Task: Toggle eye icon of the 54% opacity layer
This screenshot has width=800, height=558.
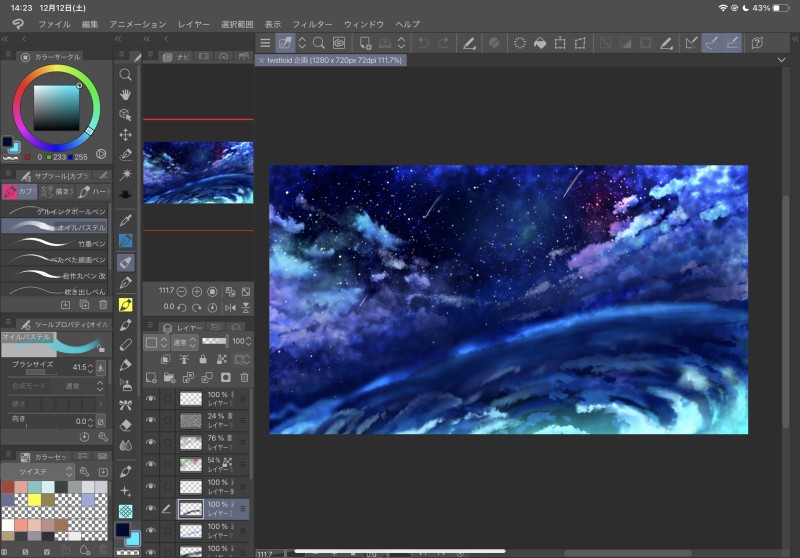Action: [151, 464]
